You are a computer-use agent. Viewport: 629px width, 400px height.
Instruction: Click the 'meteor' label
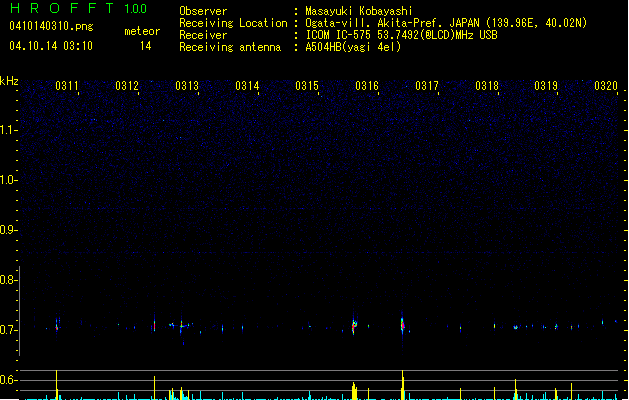142,31
